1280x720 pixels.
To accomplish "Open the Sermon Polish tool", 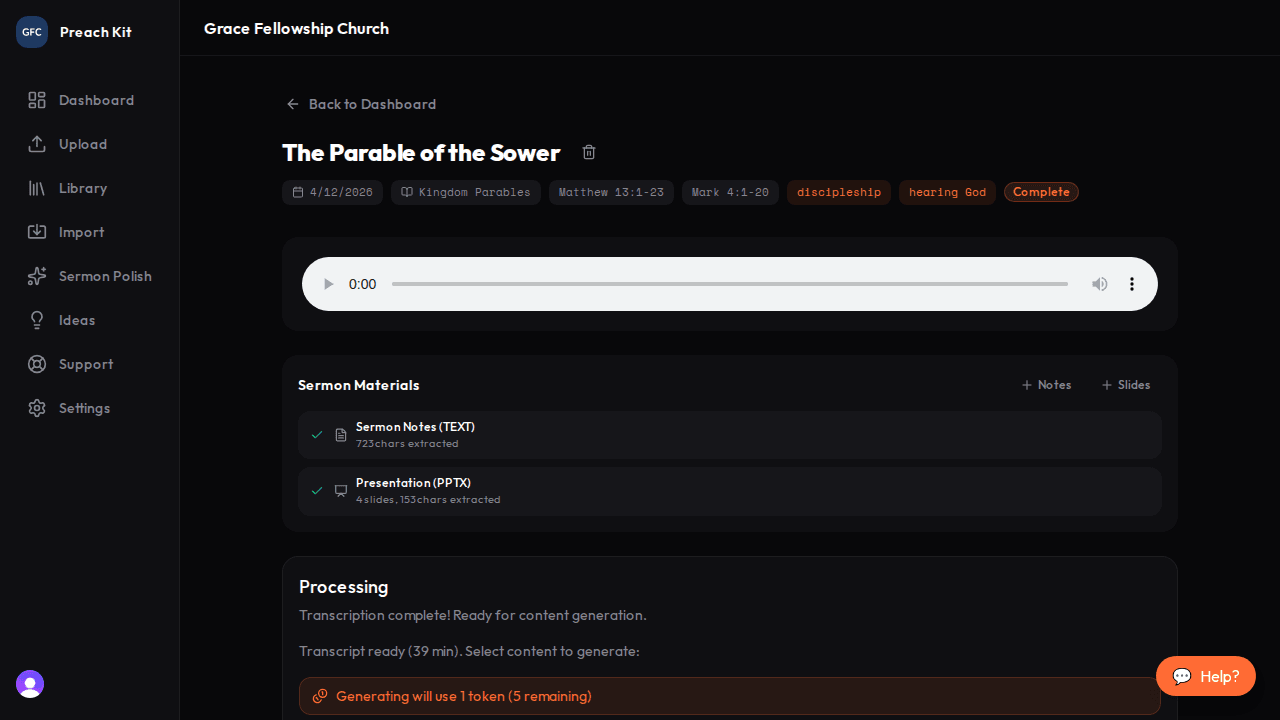I will point(37,276).
